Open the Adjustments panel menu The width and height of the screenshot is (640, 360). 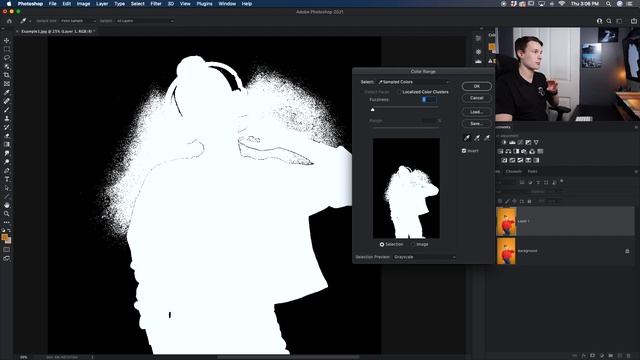point(636,127)
